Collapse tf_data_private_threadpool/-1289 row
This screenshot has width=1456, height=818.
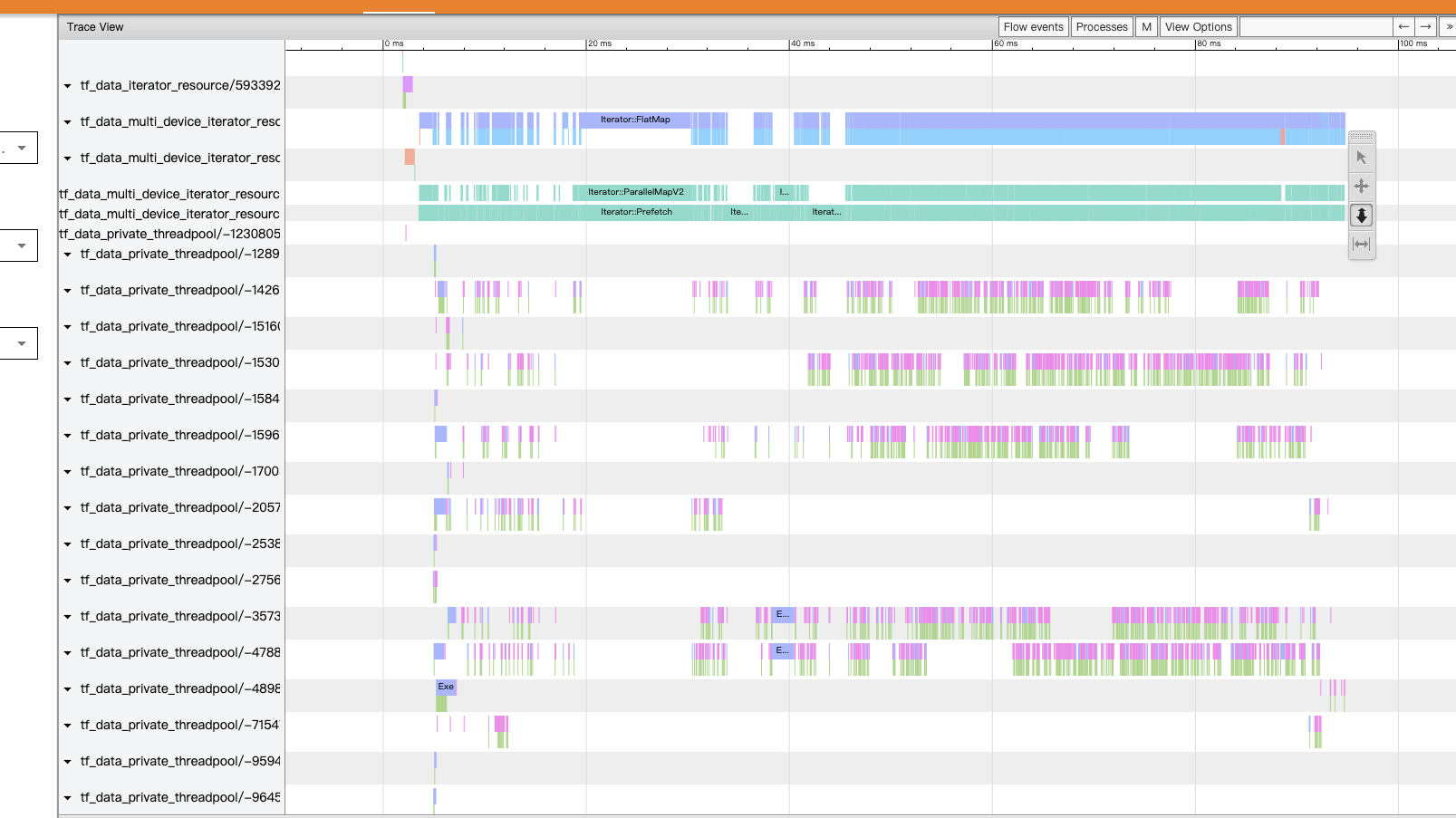pos(68,255)
